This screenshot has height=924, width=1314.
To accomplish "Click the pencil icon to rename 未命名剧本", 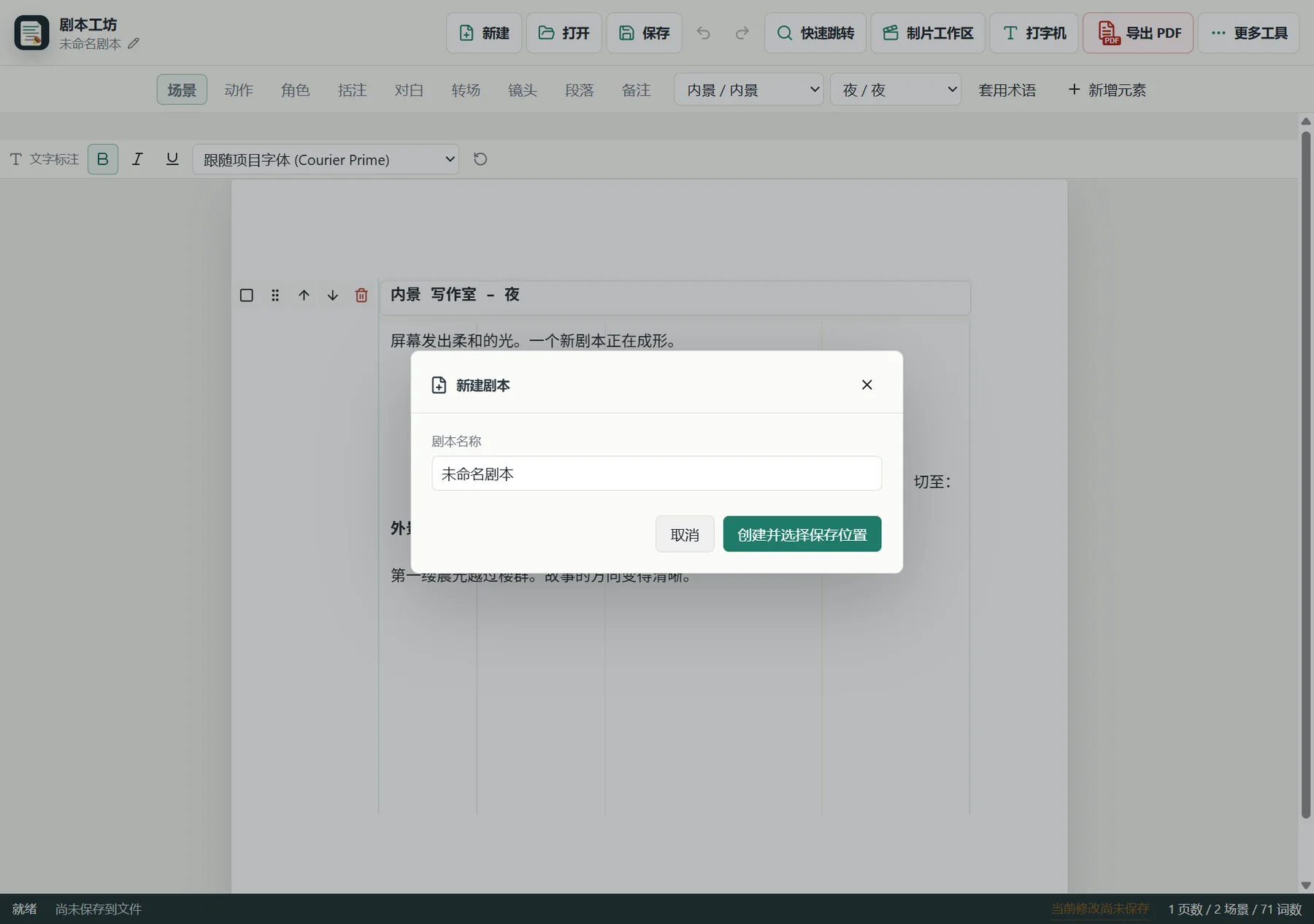I will (x=134, y=44).
